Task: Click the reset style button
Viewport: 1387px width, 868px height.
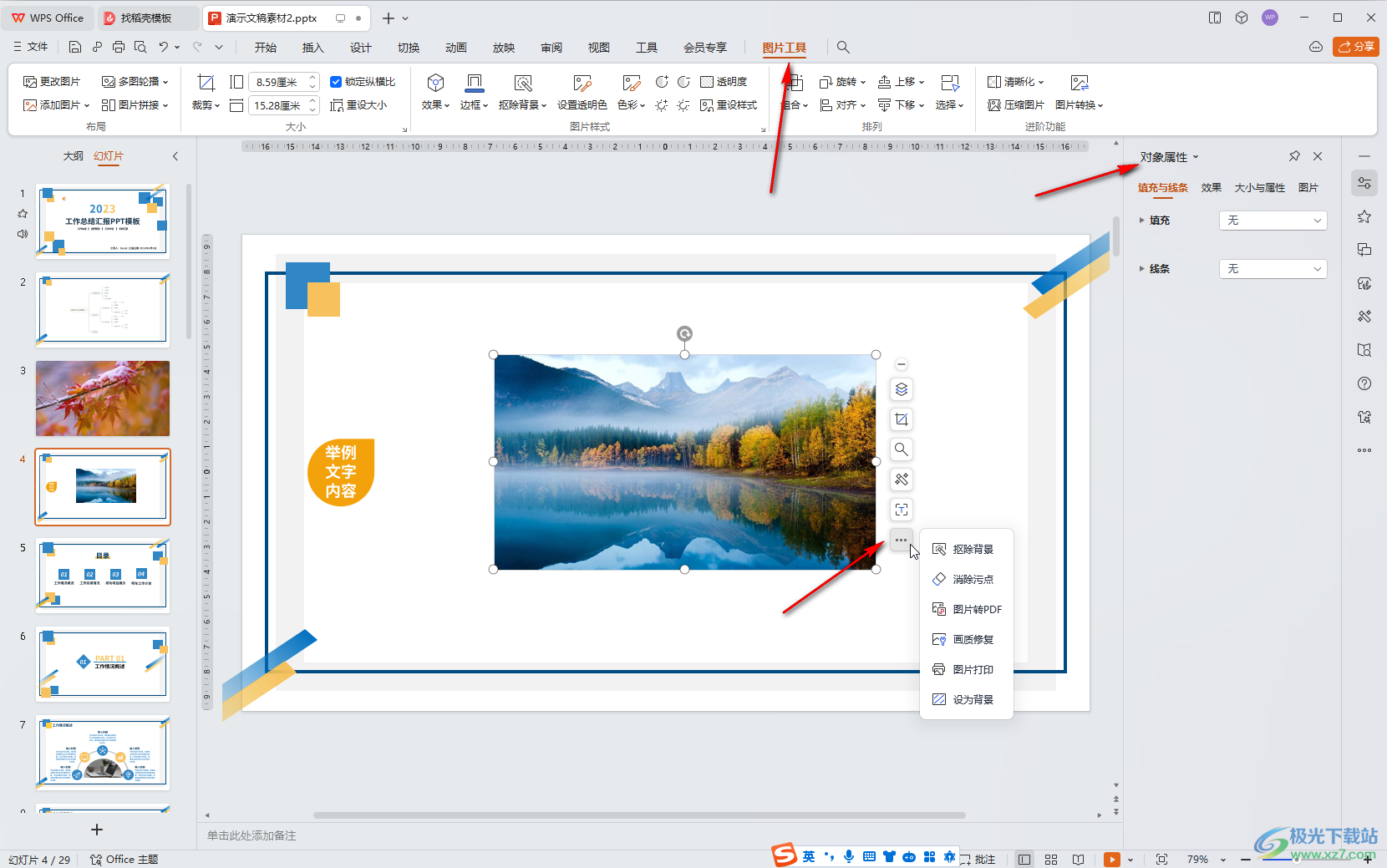Action: pyautogui.click(x=729, y=105)
